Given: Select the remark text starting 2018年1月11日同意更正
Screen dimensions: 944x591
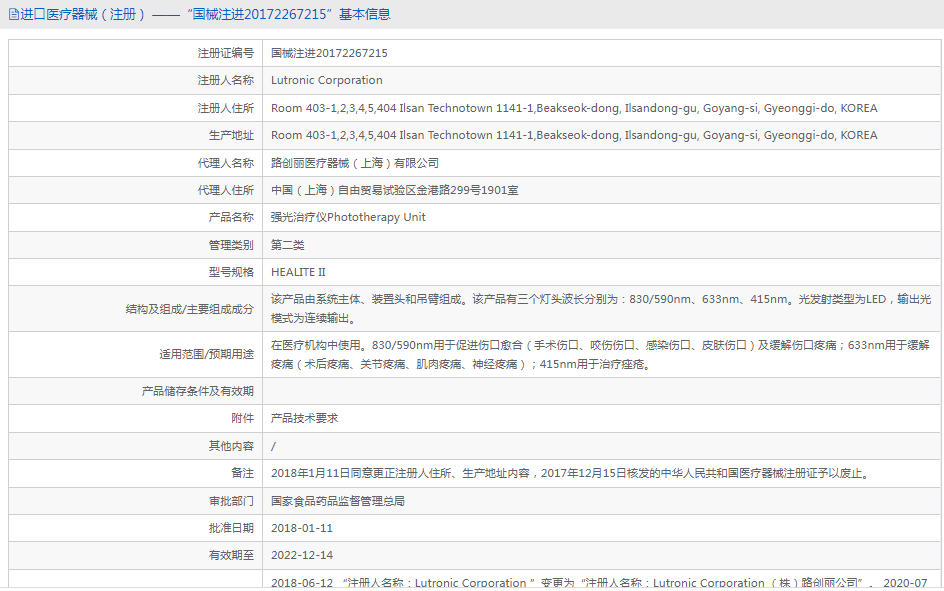Looking at the screenshot, I should (x=571, y=473).
